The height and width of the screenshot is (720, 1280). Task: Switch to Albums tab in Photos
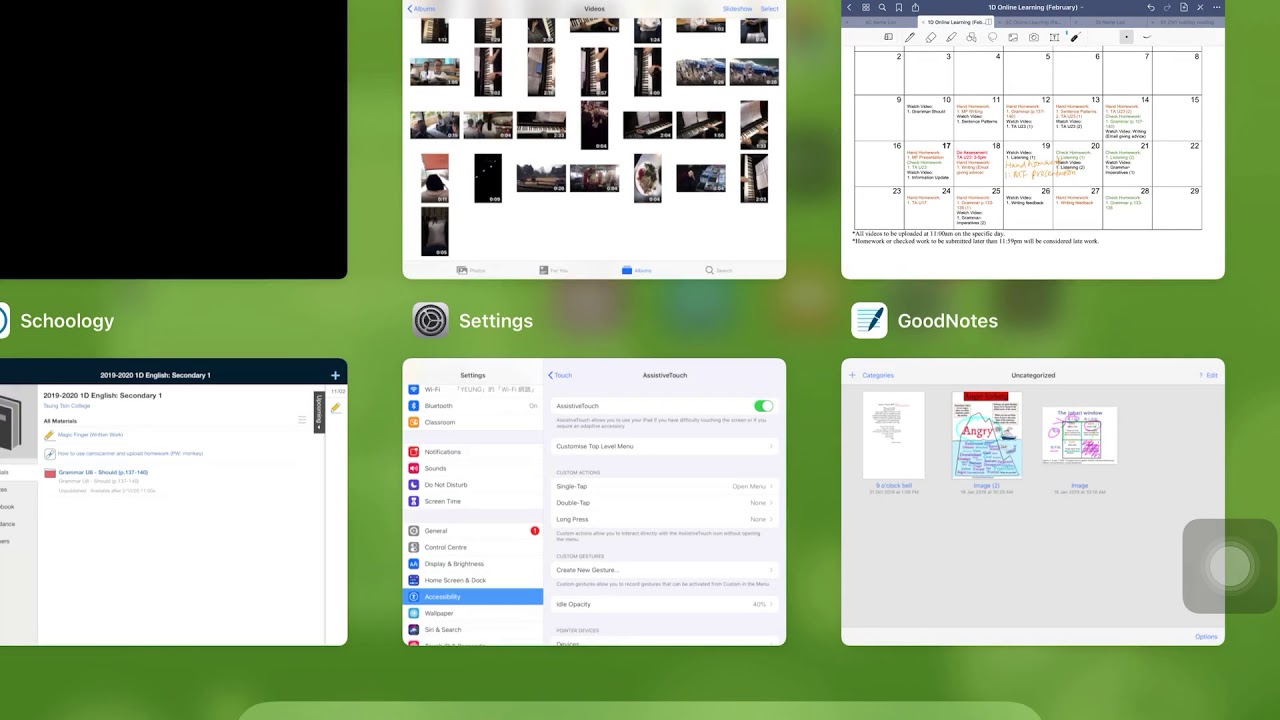tap(636, 270)
